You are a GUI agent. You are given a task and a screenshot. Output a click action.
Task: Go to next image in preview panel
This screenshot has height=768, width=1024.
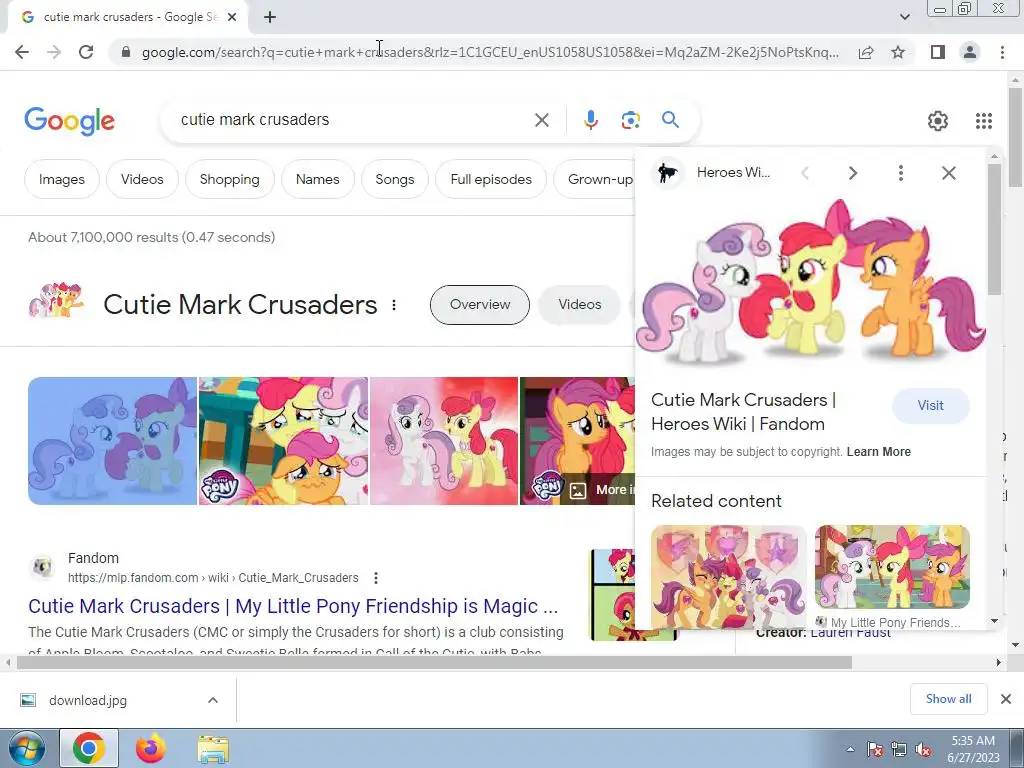[x=852, y=173]
